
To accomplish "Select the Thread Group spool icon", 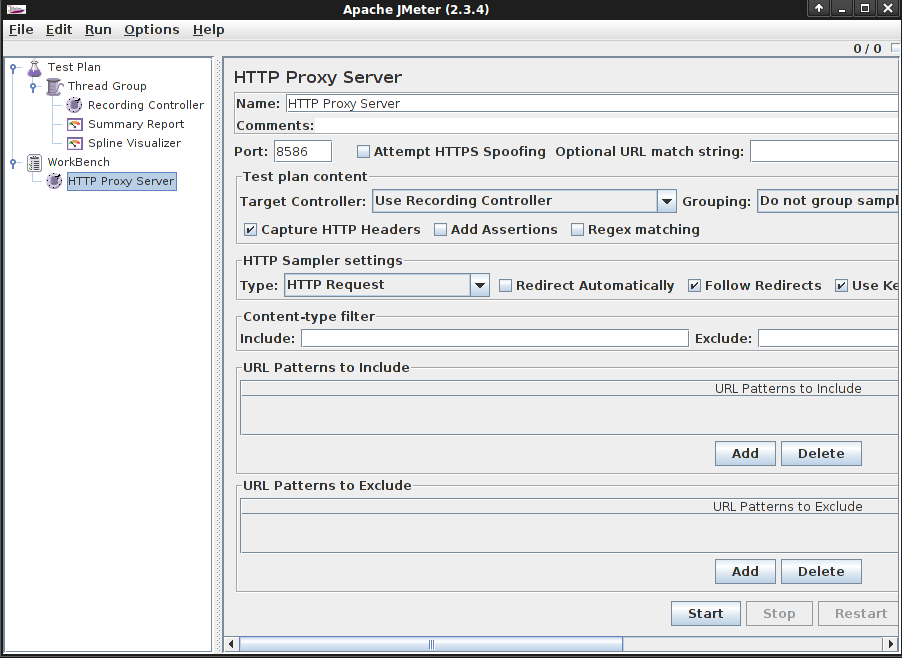I will coord(55,87).
